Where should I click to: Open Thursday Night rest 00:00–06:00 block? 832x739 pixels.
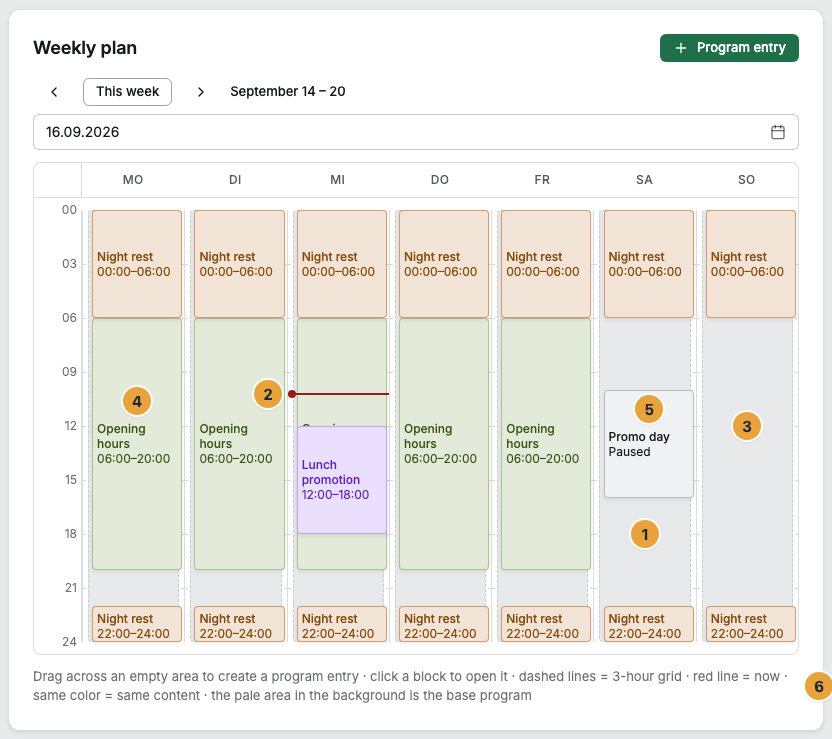(444, 264)
